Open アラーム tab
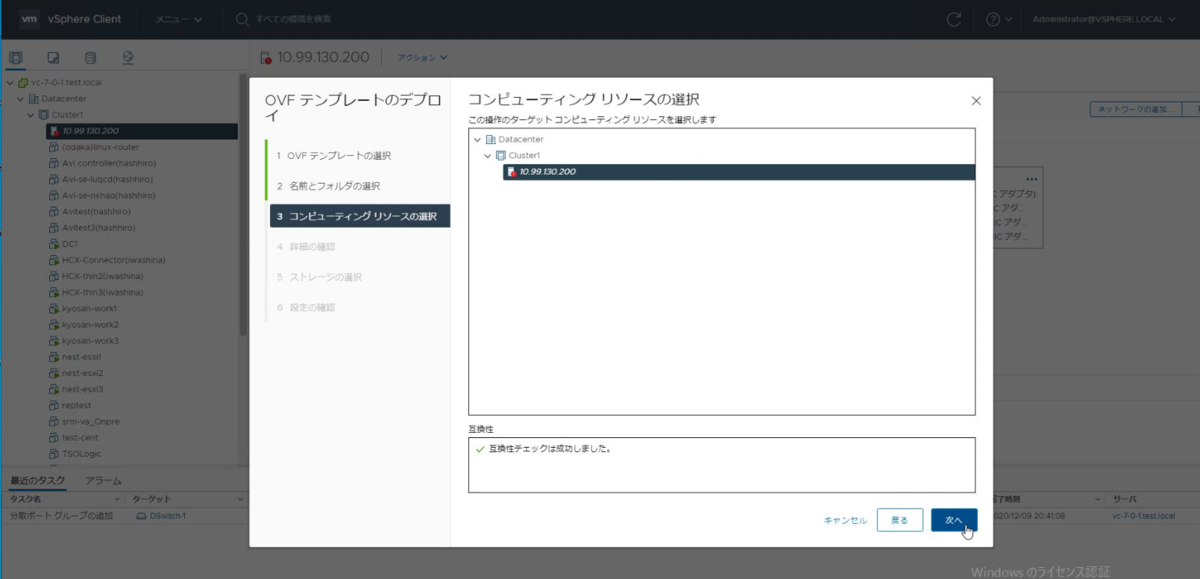This screenshot has height=579, width=1200. pos(103,481)
